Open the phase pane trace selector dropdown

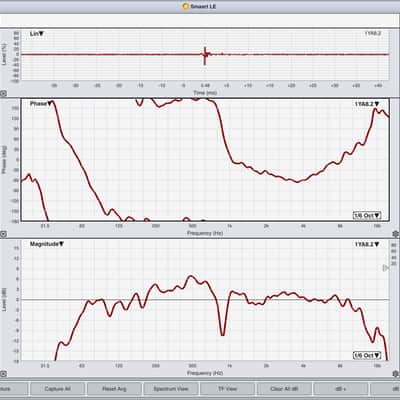[367, 104]
